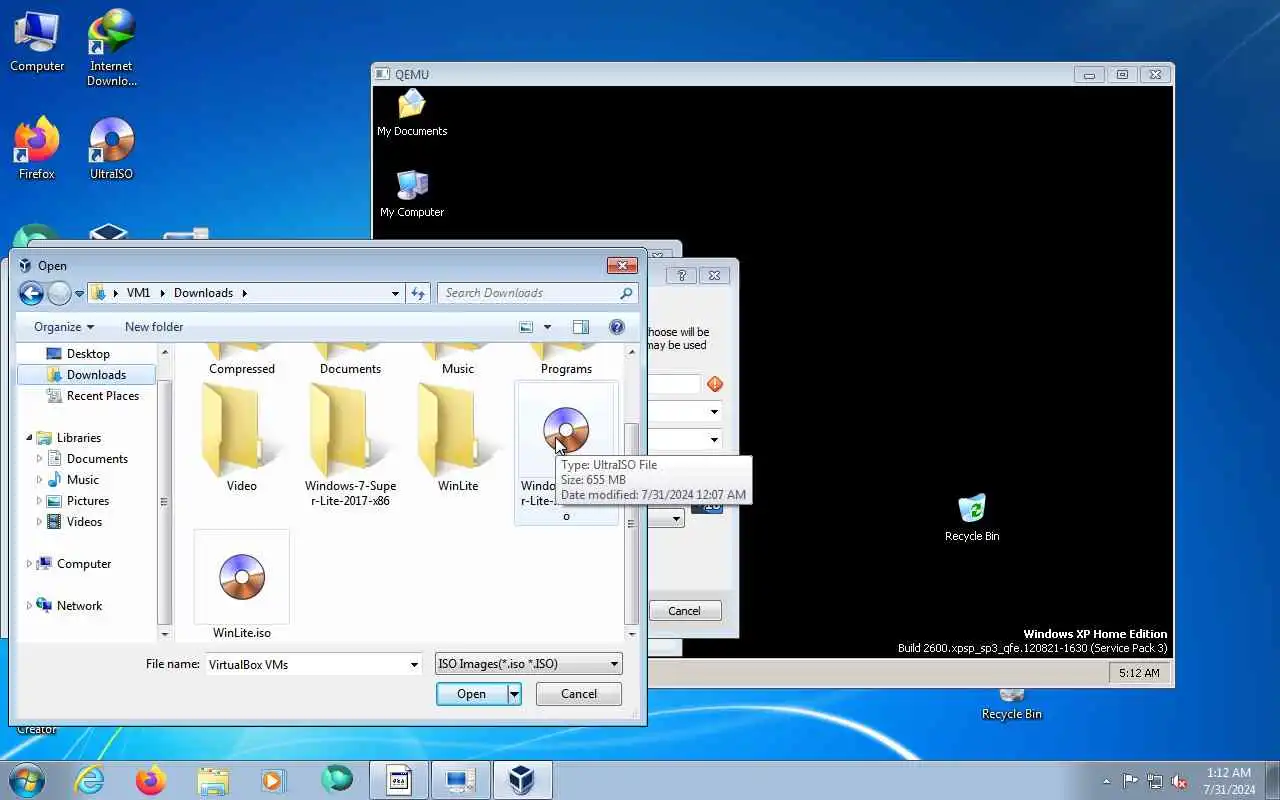This screenshot has height=800, width=1280.
Task: Click the help button of VirtualBox dialog
Action: 682,276
